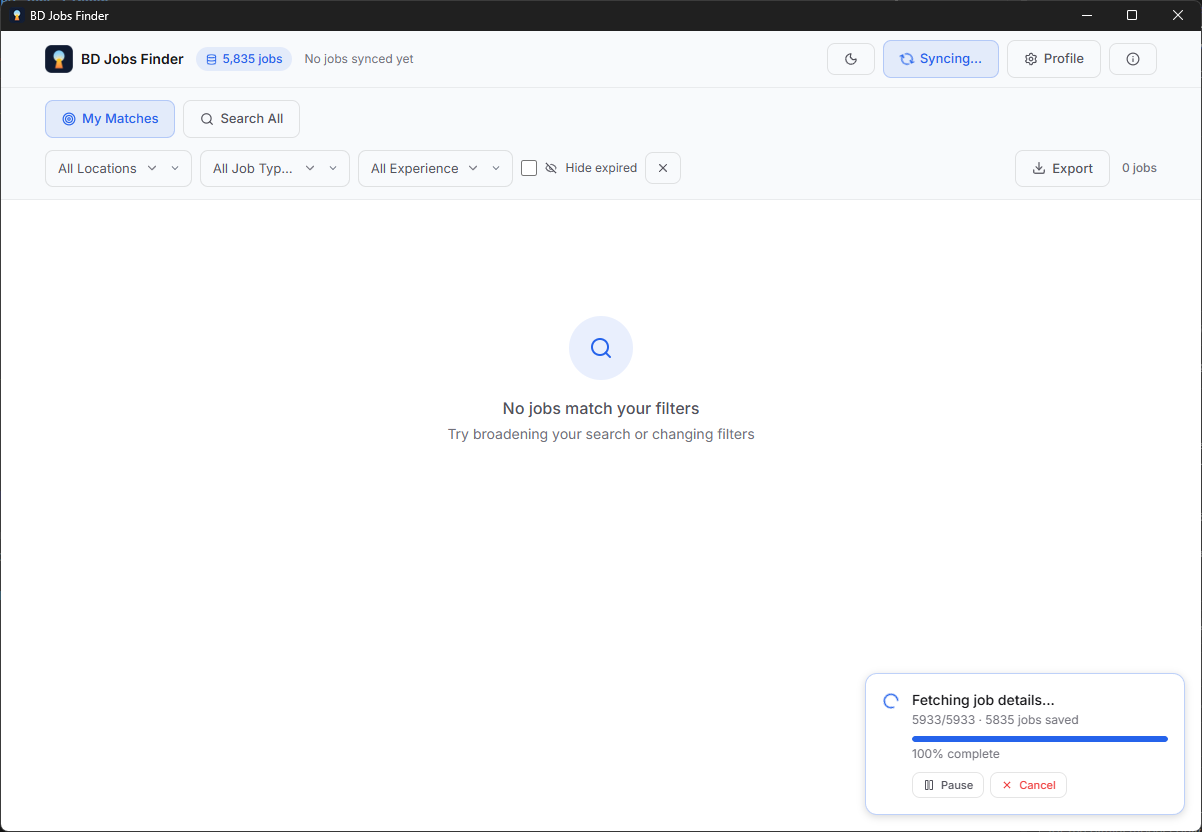Screen dimensions: 1202x832
Task: Open the All Job Types dropdown
Action: [275, 168]
